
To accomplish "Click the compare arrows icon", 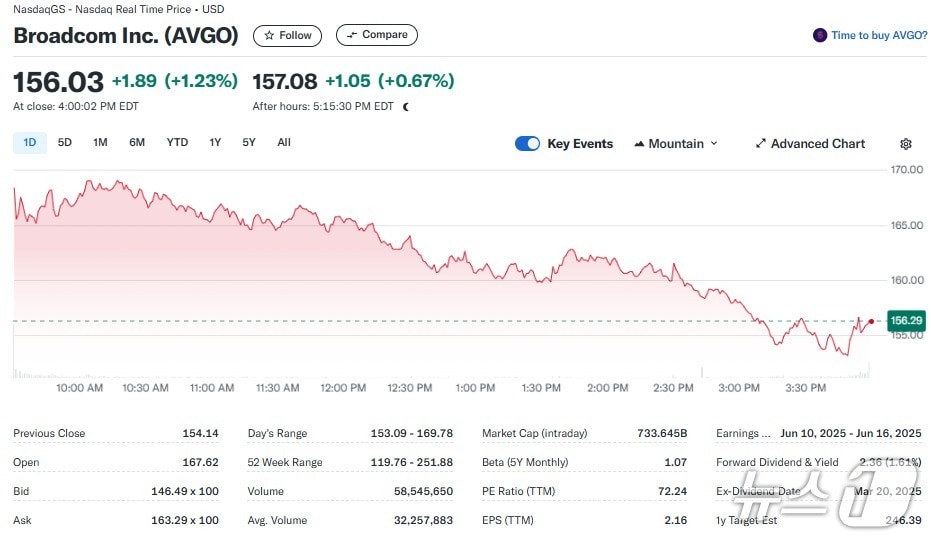I will click(351, 35).
